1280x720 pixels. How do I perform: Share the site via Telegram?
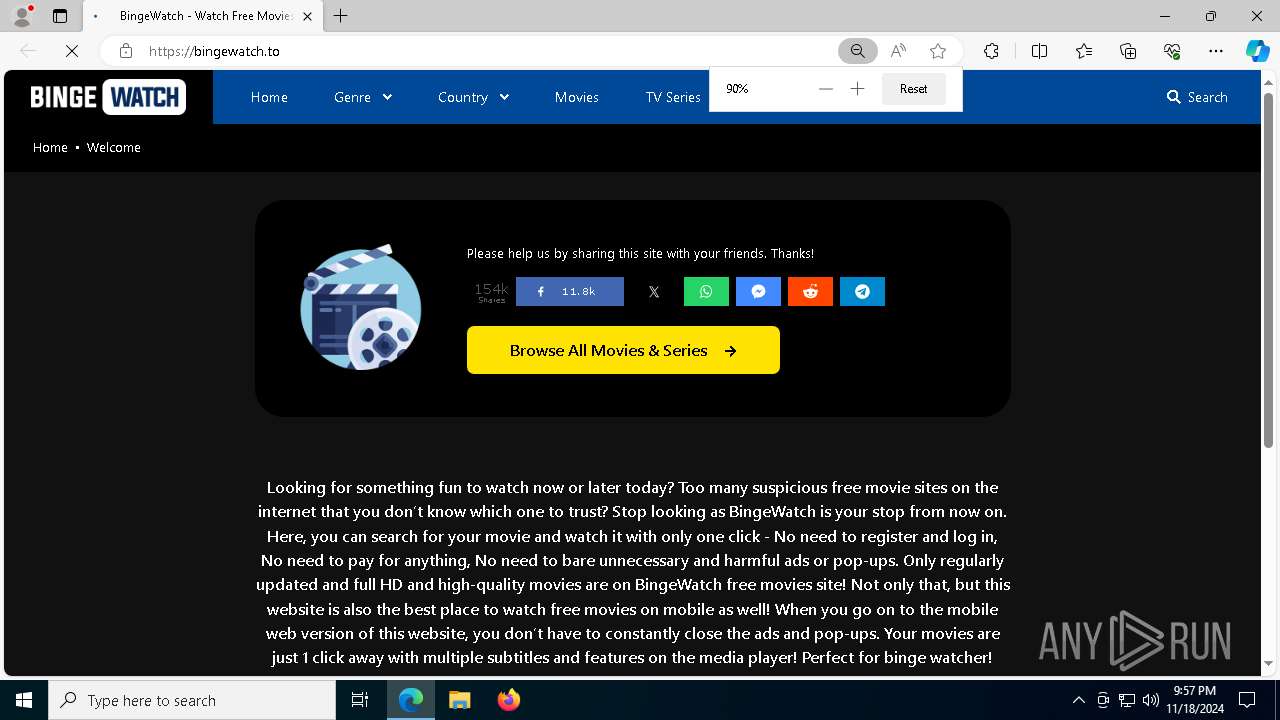click(x=862, y=292)
